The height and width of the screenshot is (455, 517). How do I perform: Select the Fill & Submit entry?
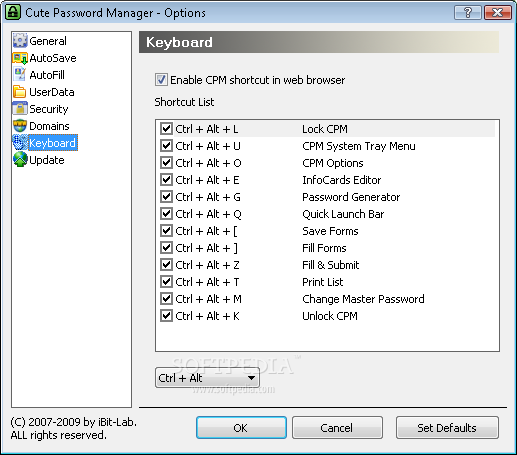330,265
